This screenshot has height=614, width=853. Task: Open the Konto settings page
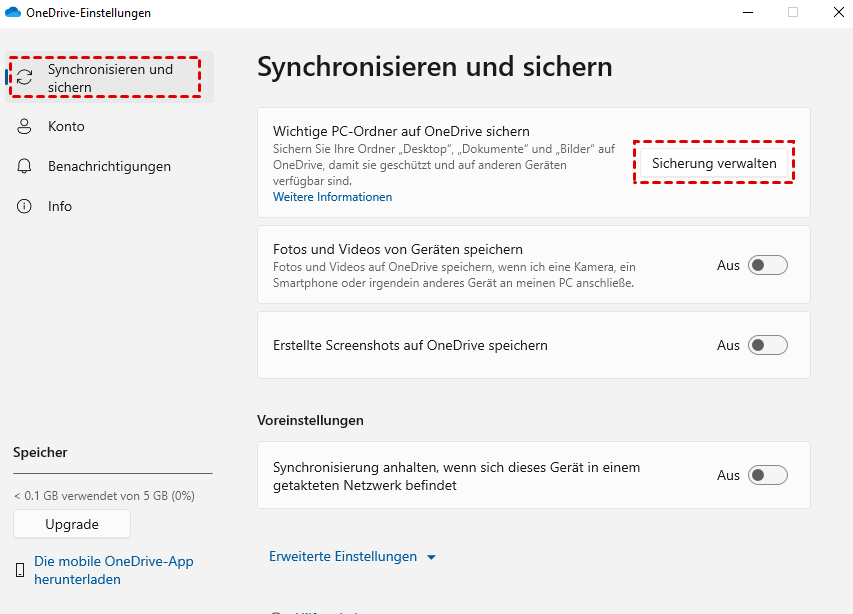[66, 127]
